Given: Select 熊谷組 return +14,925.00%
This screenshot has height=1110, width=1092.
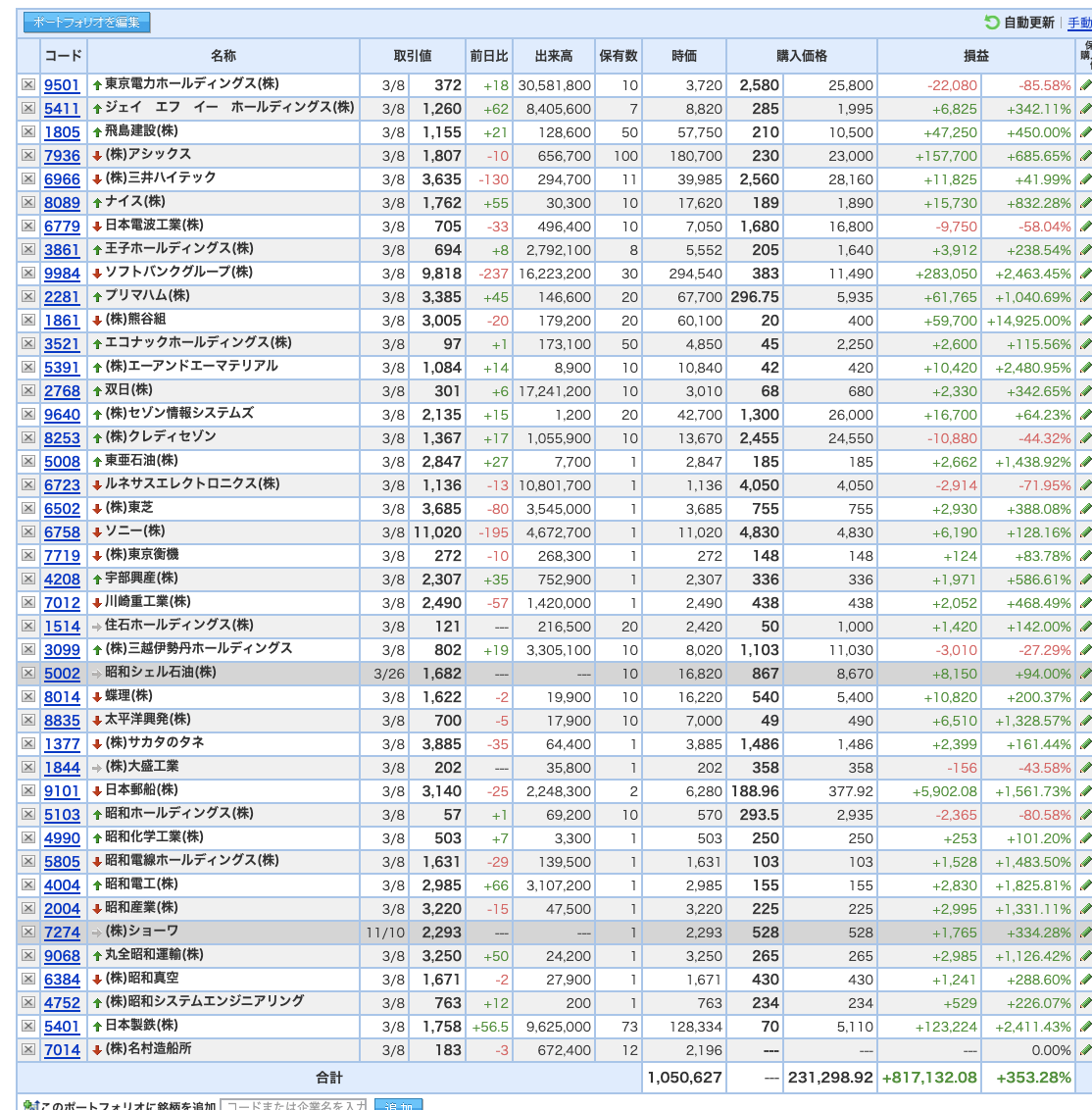Looking at the screenshot, I should 1029,321.
